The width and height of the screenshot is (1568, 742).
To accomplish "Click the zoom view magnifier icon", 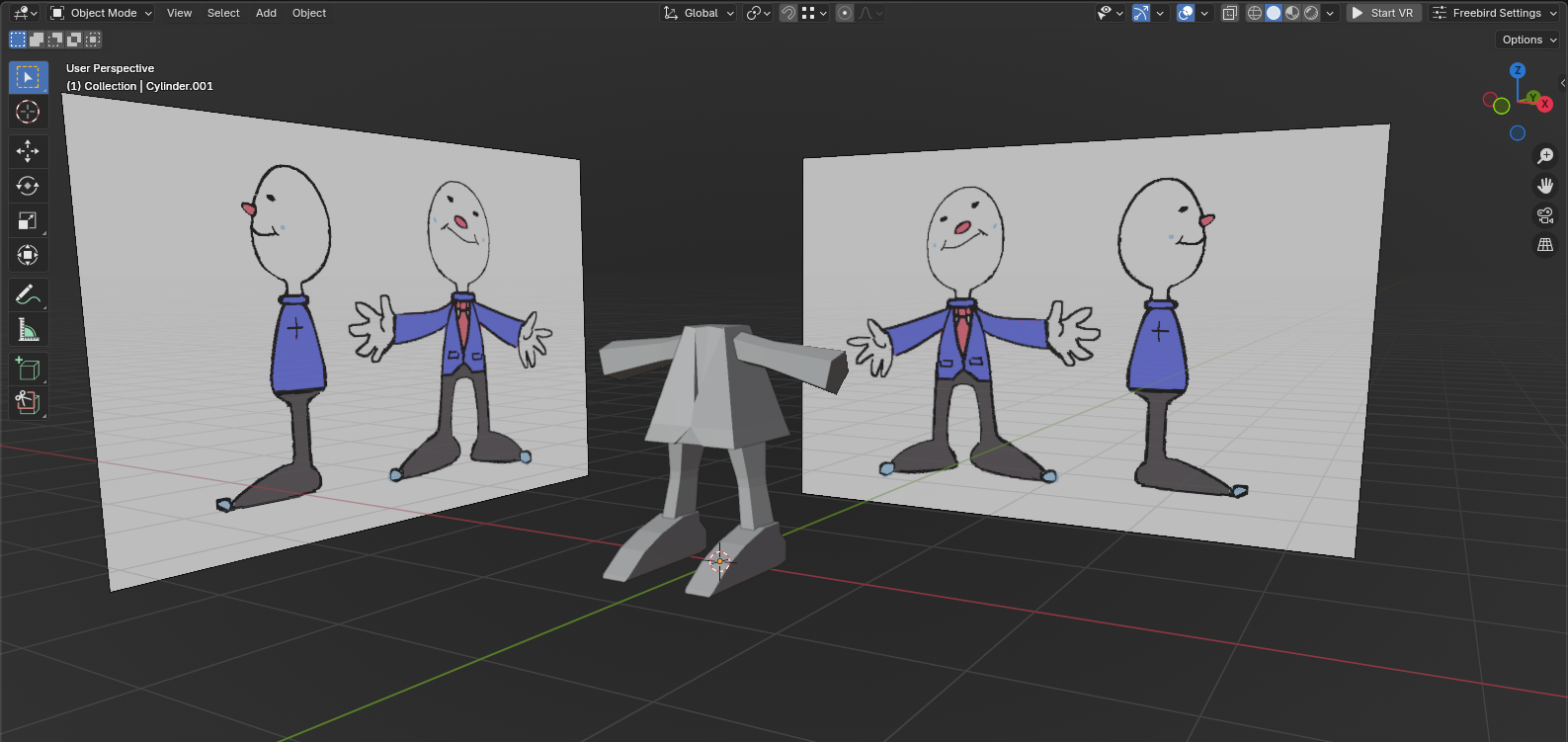I will coord(1545,156).
